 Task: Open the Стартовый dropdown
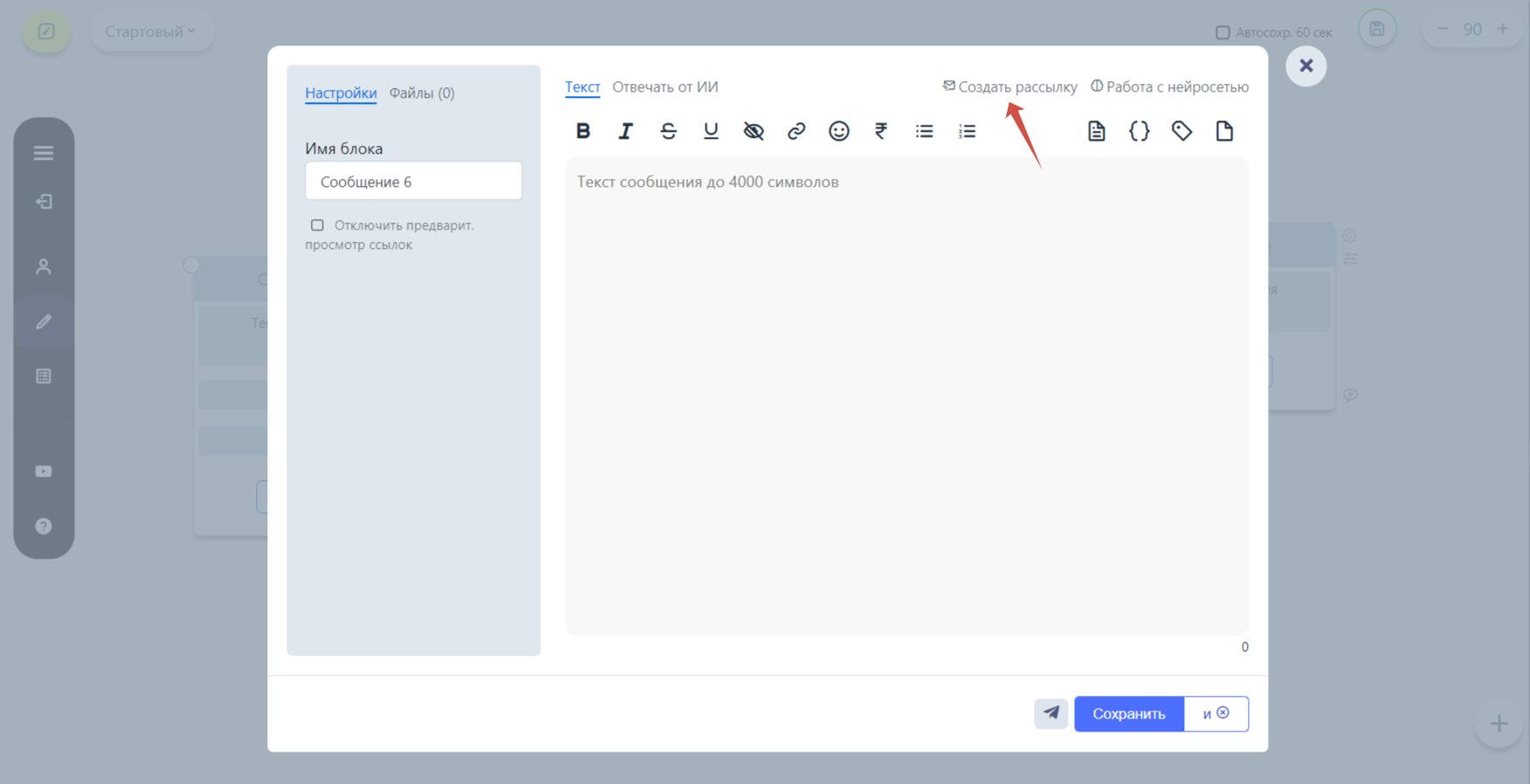click(x=151, y=31)
